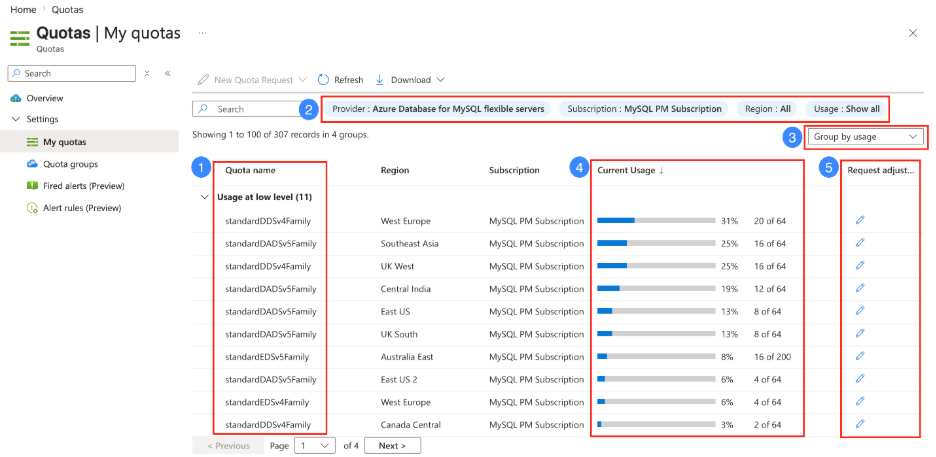936x457 pixels.
Task: Click the Provider filter pill
Action: pyautogui.click(x=438, y=109)
